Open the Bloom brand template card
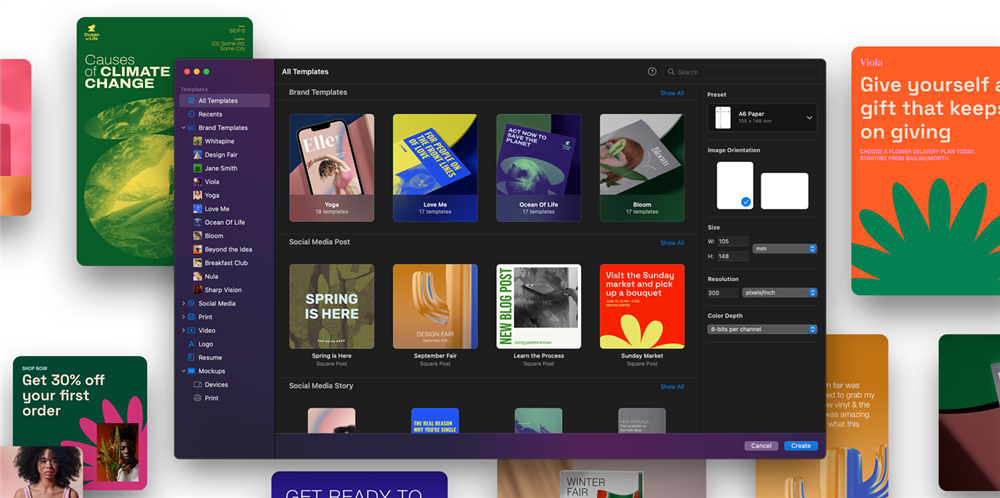This screenshot has height=498, width=1000. point(642,168)
